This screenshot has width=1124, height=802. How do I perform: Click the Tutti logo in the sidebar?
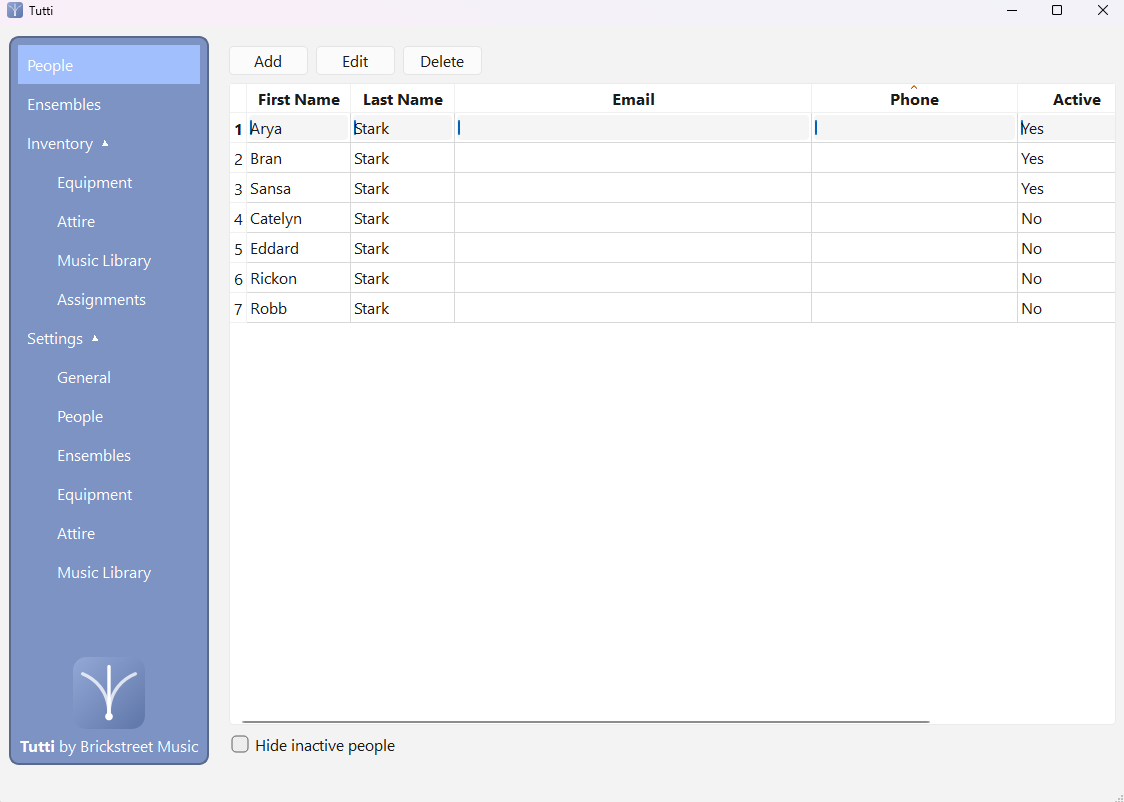coord(109,692)
